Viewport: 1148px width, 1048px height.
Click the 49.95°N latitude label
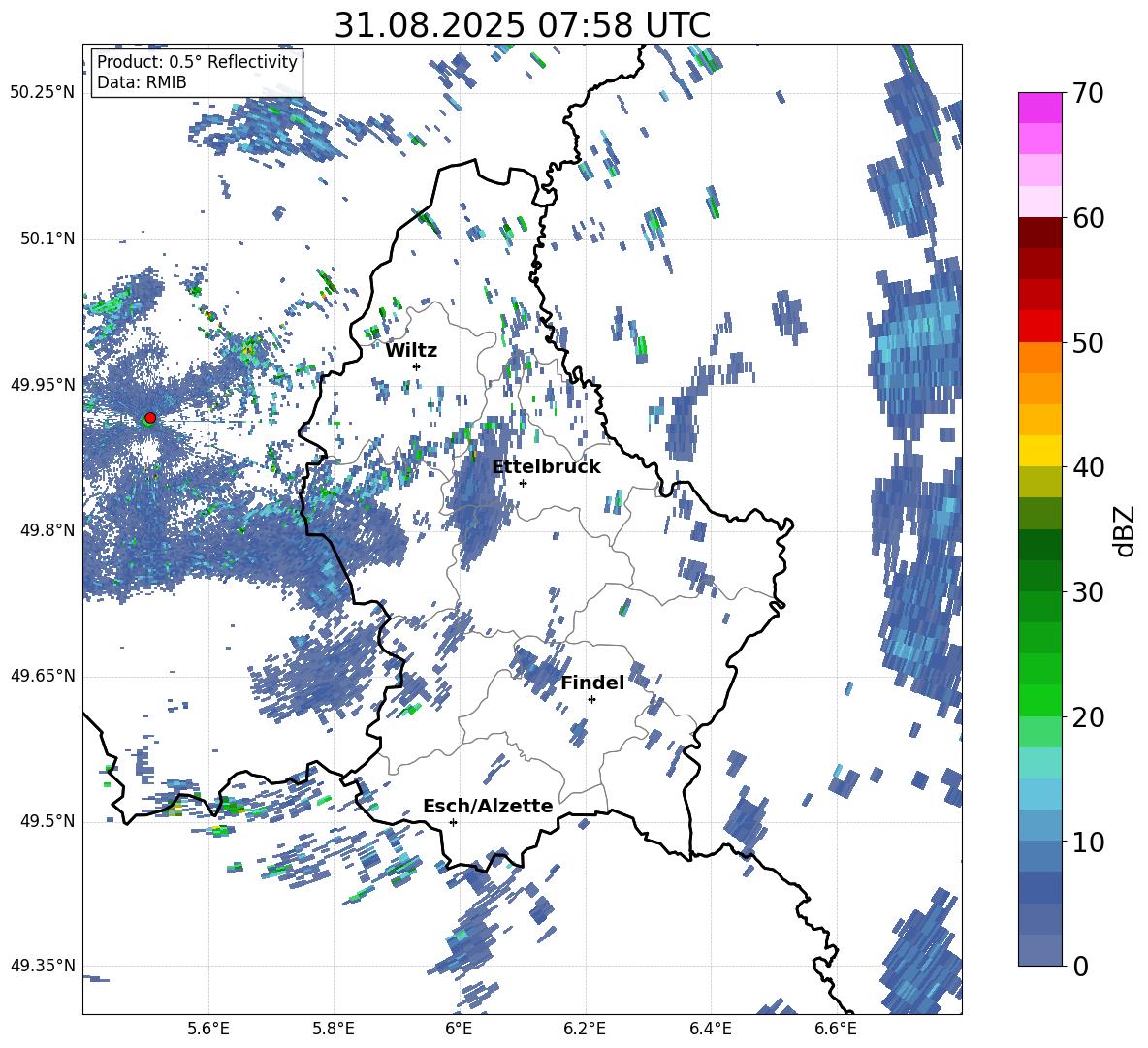click(x=43, y=385)
